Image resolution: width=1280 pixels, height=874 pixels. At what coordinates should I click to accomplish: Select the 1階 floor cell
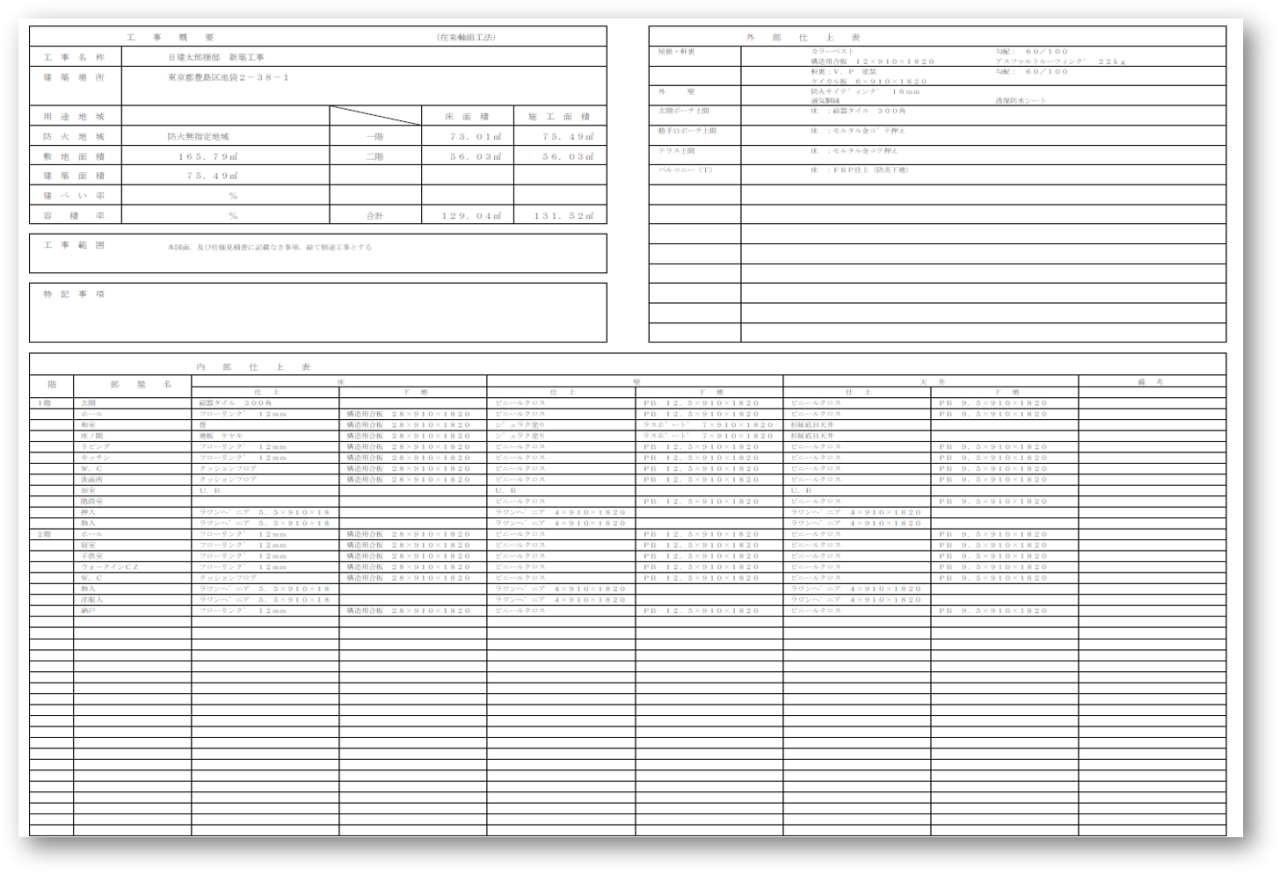click(x=51, y=402)
